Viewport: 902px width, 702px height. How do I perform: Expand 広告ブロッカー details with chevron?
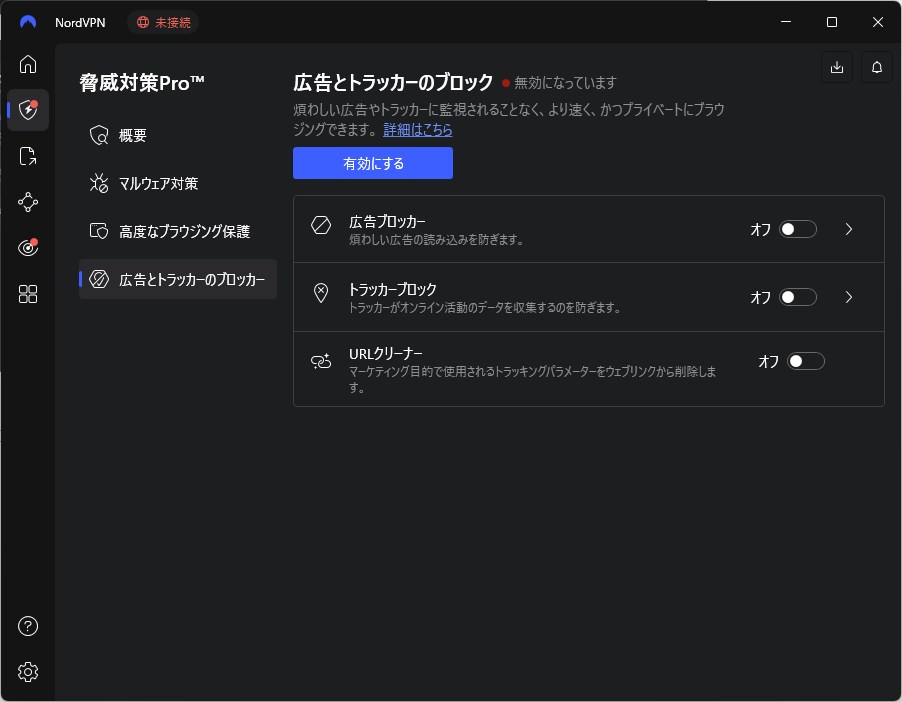[849, 229]
